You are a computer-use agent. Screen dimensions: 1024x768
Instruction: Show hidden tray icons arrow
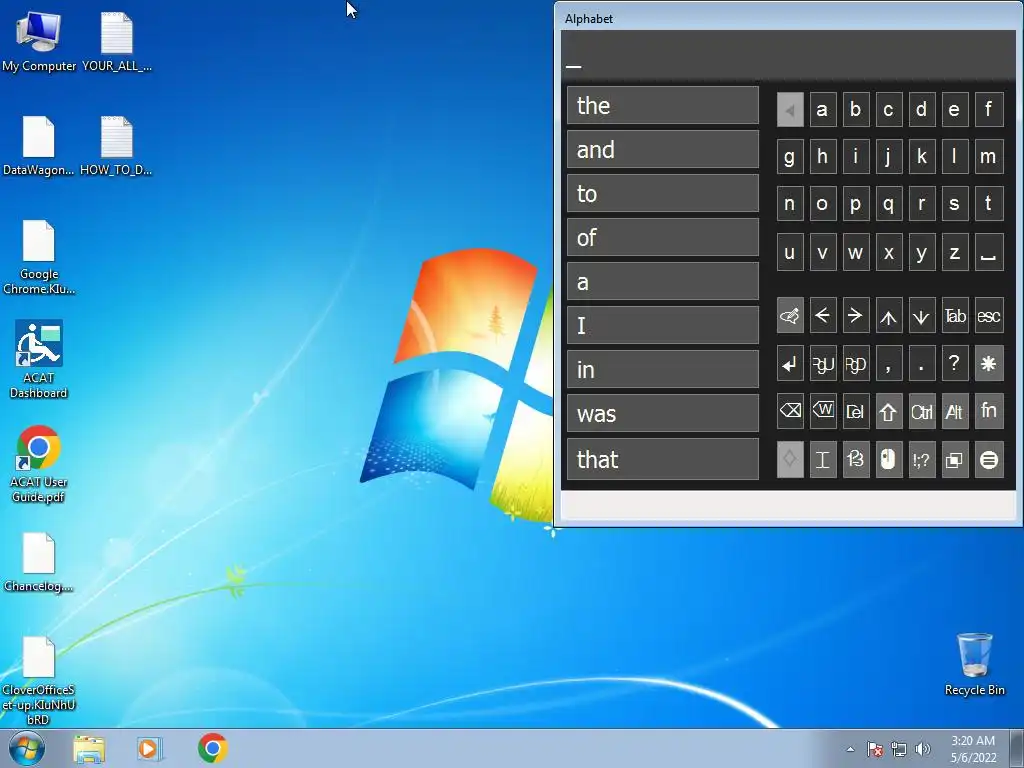pyautogui.click(x=850, y=749)
